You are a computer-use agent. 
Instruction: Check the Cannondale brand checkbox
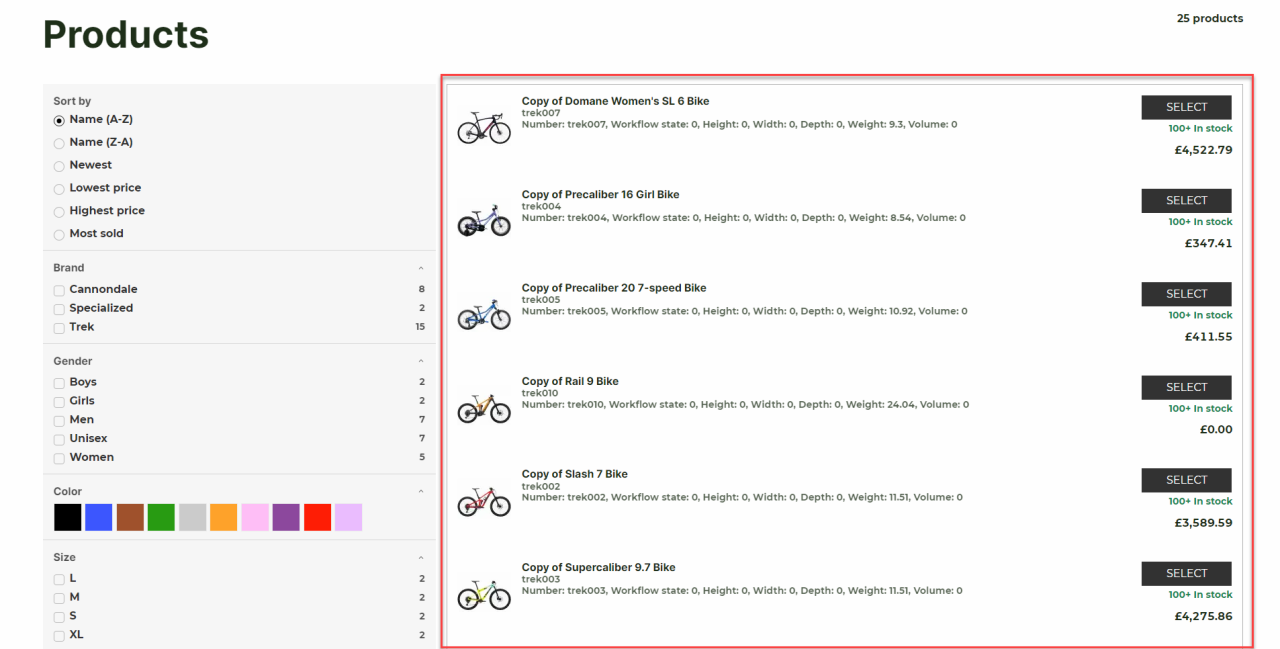click(60, 290)
